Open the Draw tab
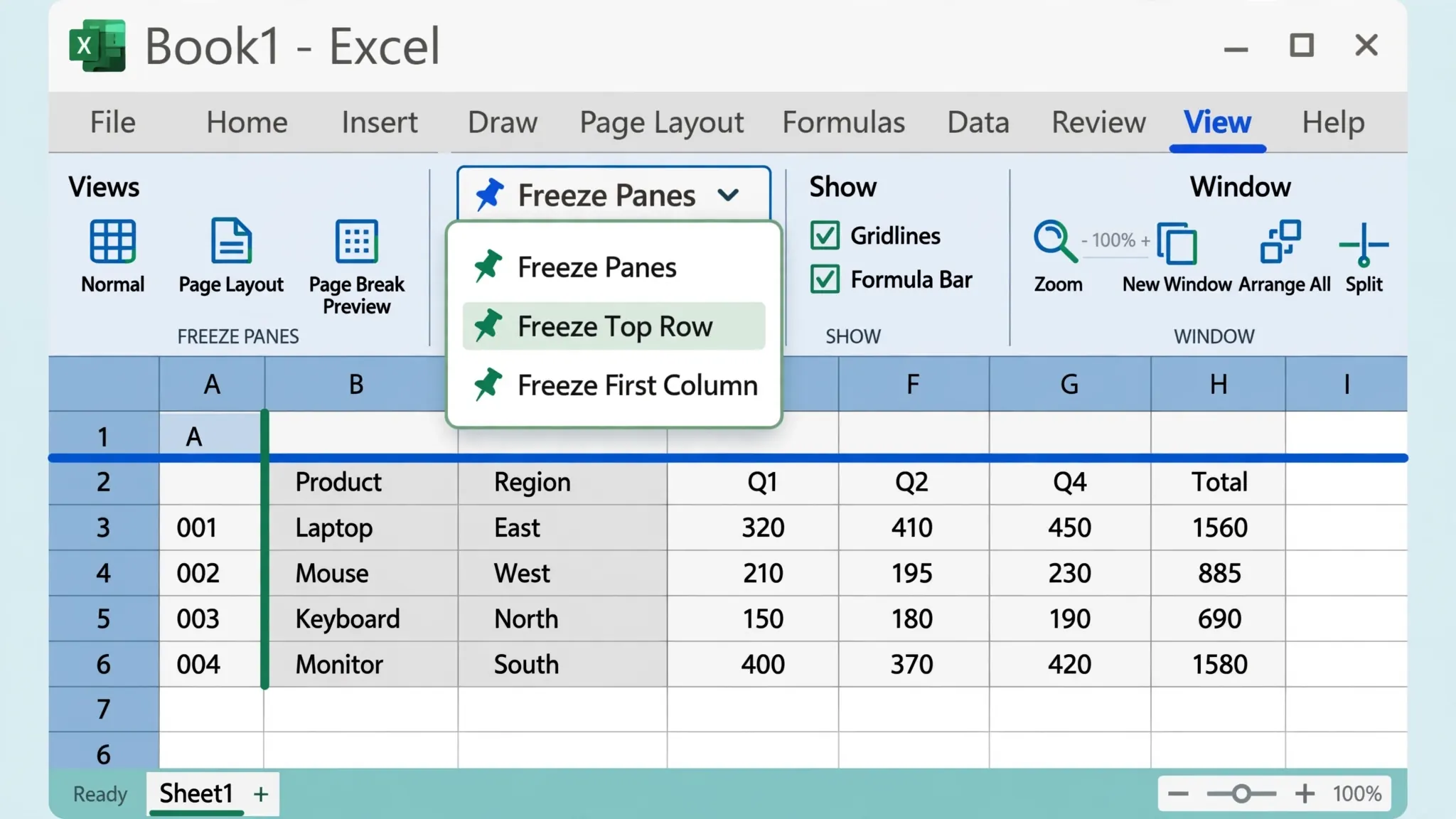 click(x=503, y=122)
